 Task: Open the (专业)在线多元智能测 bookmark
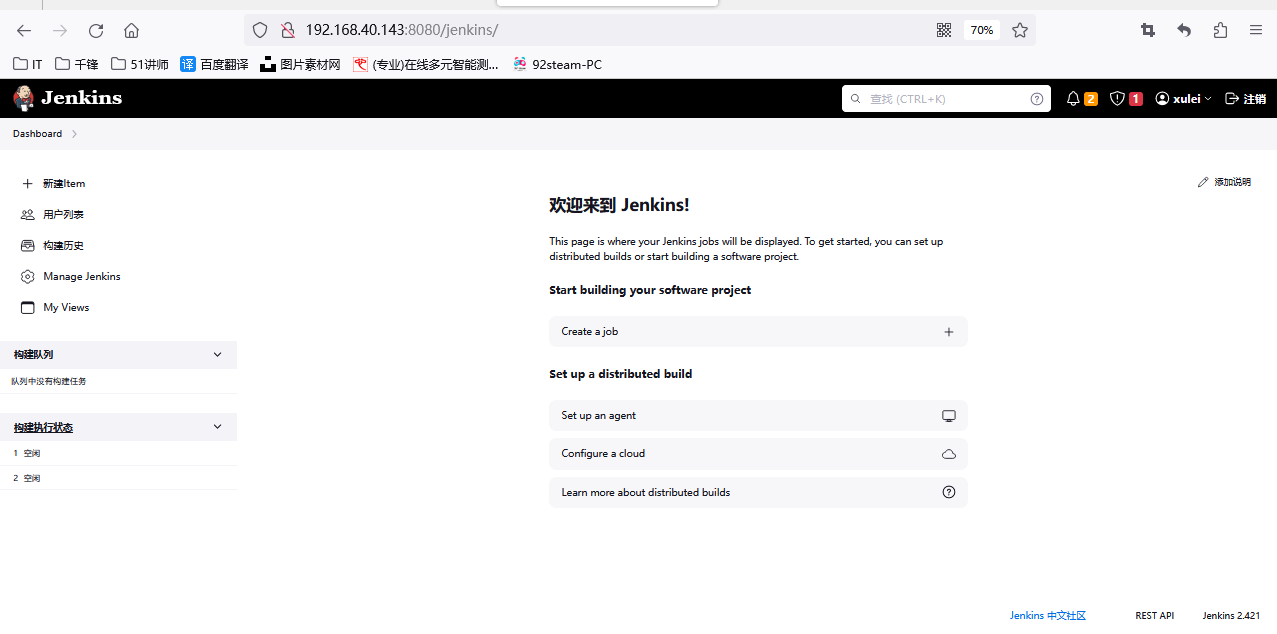(426, 64)
